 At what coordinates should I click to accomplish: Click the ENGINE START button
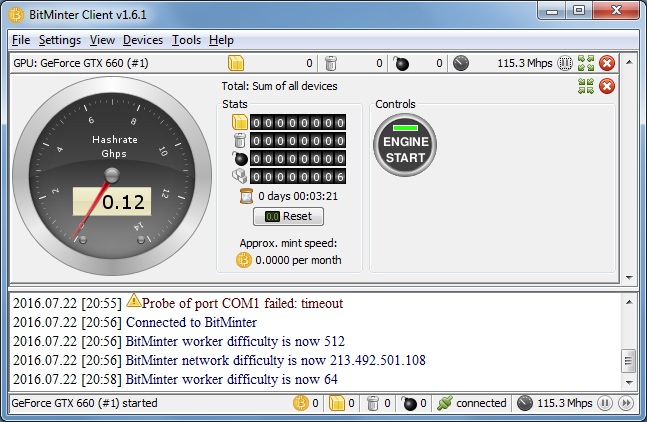pyautogui.click(x=405, y=145)
